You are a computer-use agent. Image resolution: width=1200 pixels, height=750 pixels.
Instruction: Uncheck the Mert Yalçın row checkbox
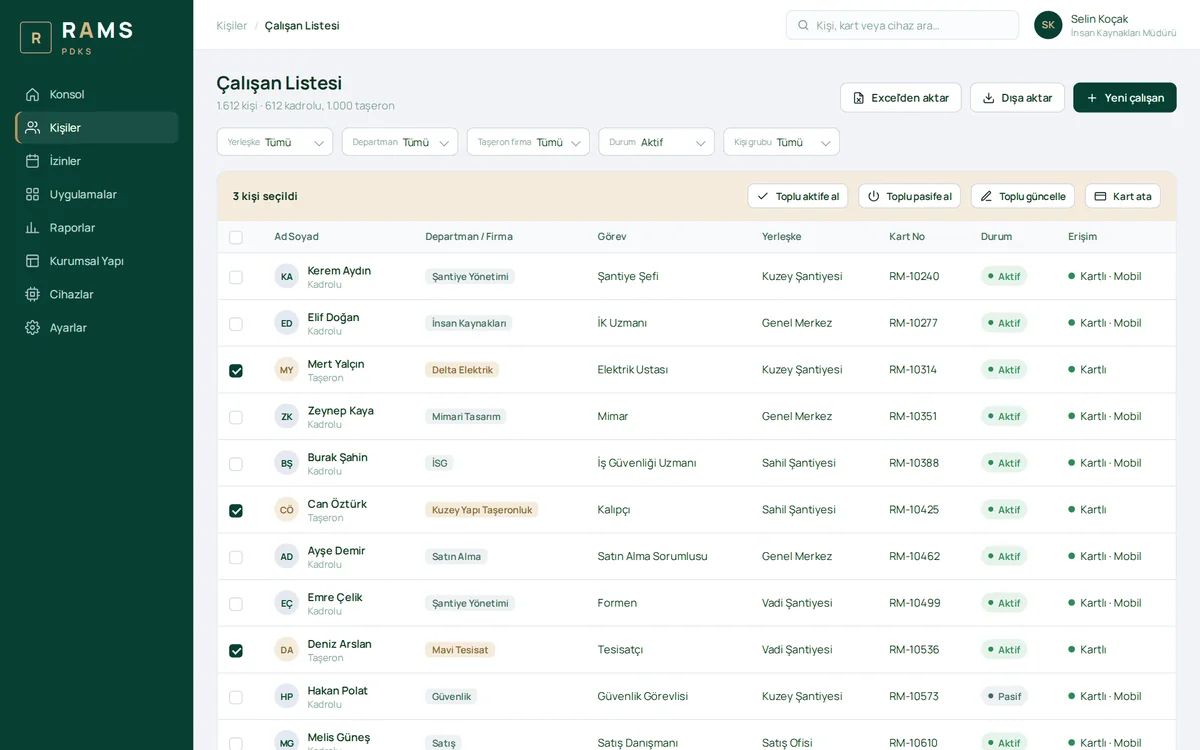pos(236,370)
